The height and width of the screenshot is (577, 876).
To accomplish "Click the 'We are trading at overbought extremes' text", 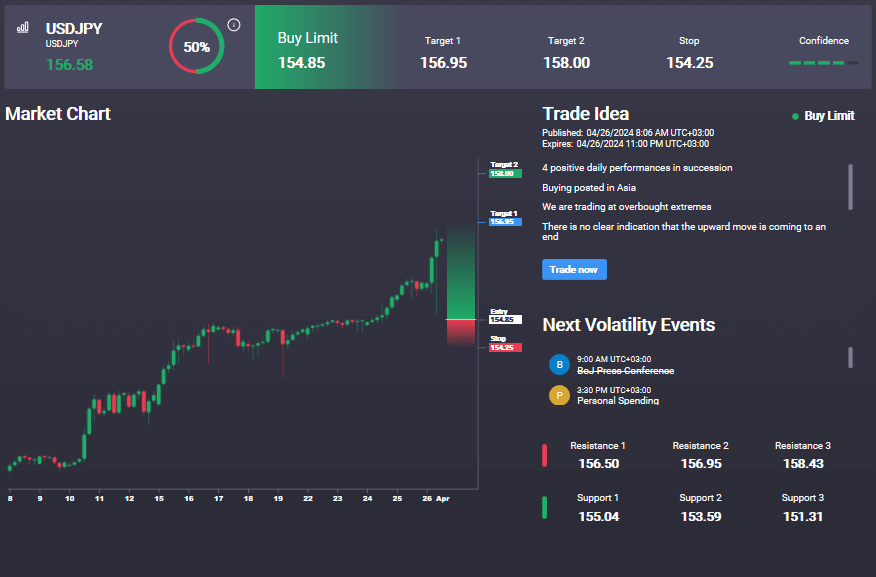I will pyautogui.click(x=626, y=207).
